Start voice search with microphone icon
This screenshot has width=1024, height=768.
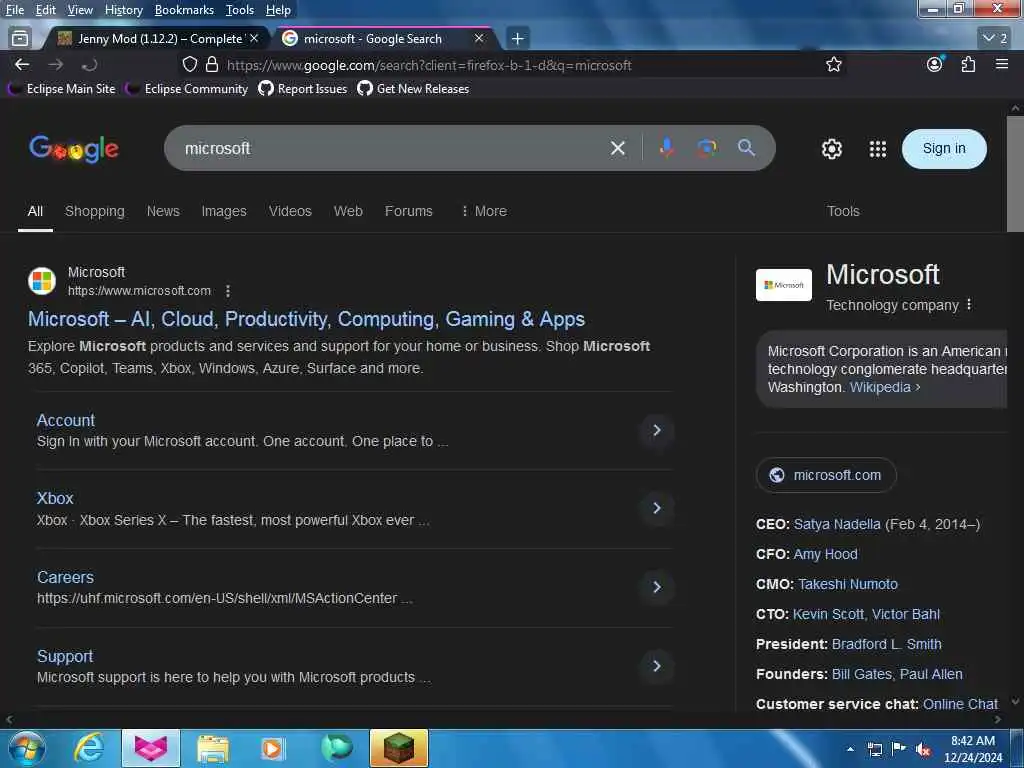[x=666, y=148]
